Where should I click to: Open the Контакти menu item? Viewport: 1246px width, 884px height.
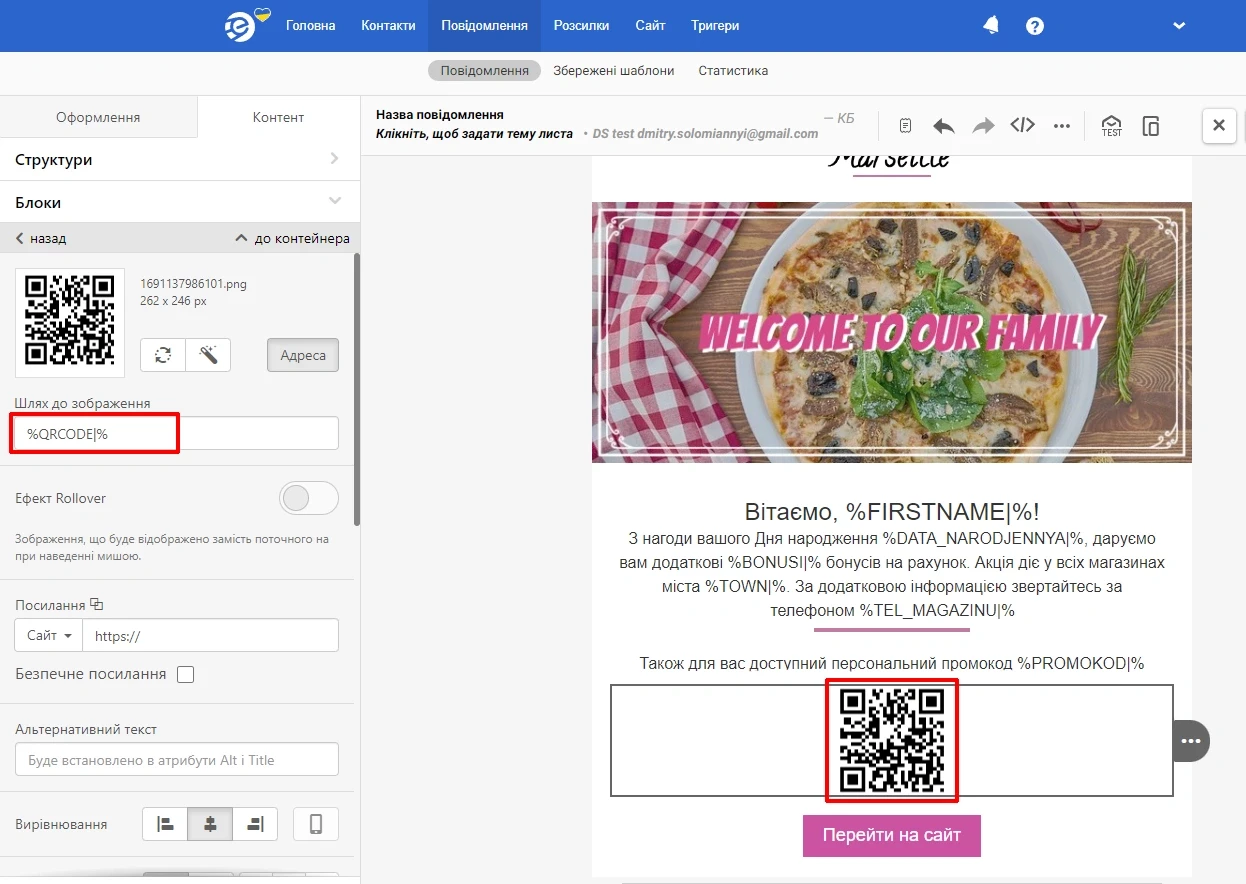pyautogui.click(x=388, y=26)
